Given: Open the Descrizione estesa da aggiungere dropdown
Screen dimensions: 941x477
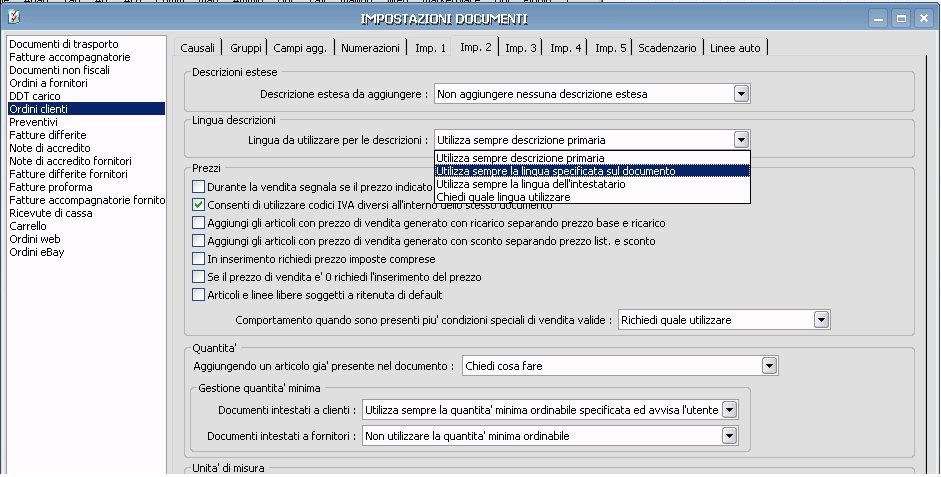Looking at the screenshot, I should (x=741, y=94).
